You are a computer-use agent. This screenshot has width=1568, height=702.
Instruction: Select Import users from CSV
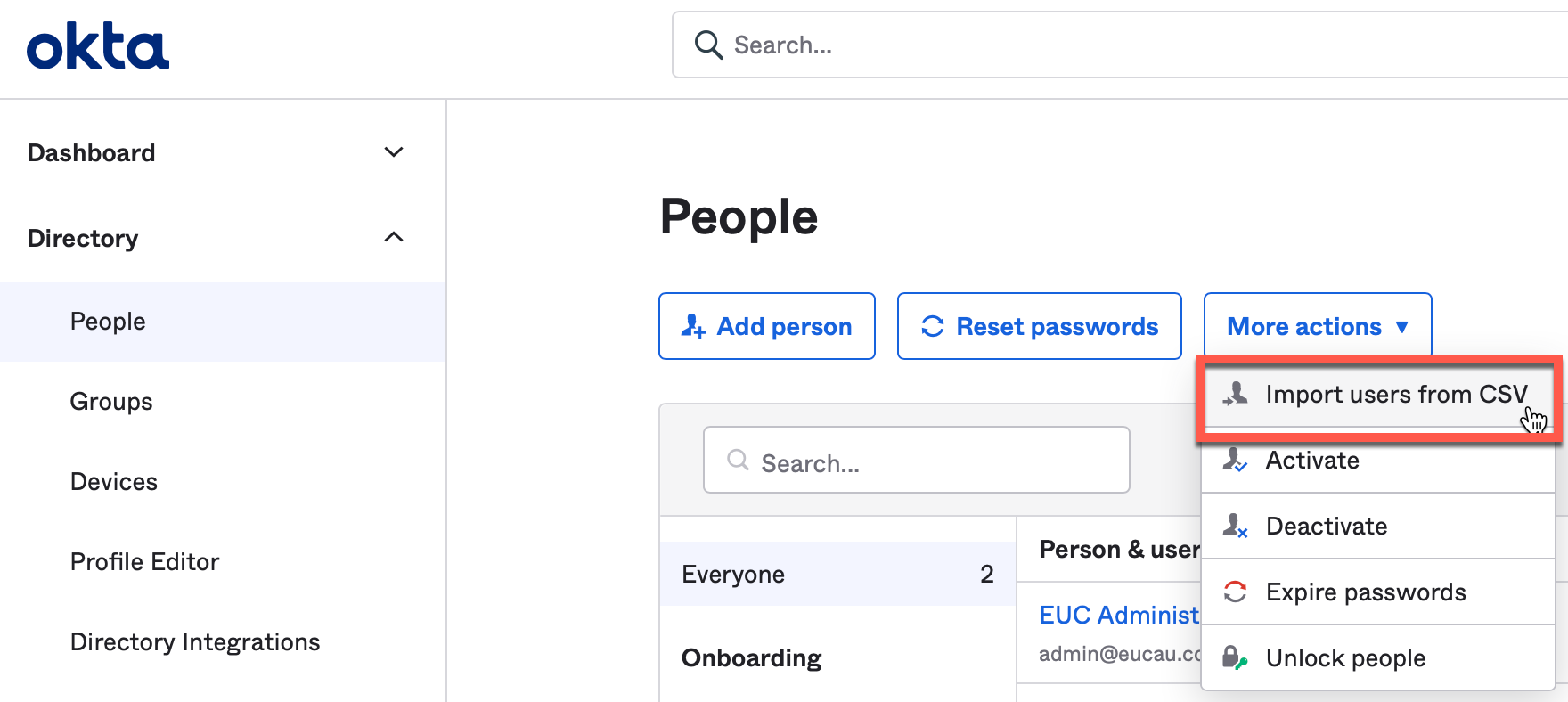[1395, 395]
